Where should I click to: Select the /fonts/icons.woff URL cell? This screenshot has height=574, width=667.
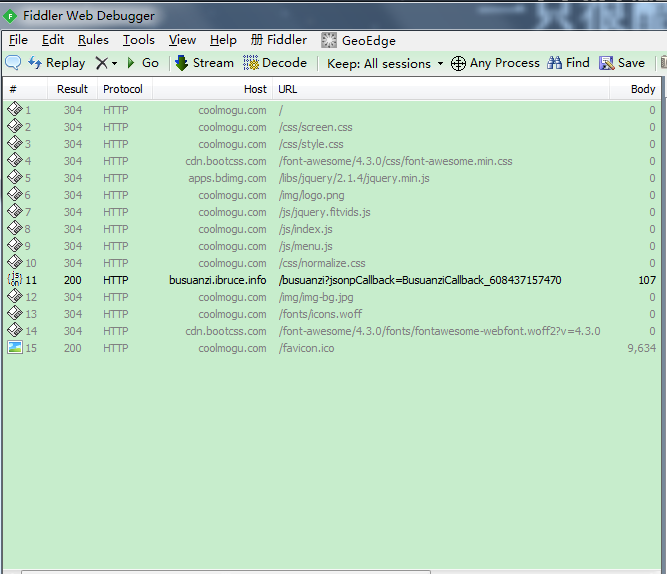pyautogui.click(x=320, y=314)
